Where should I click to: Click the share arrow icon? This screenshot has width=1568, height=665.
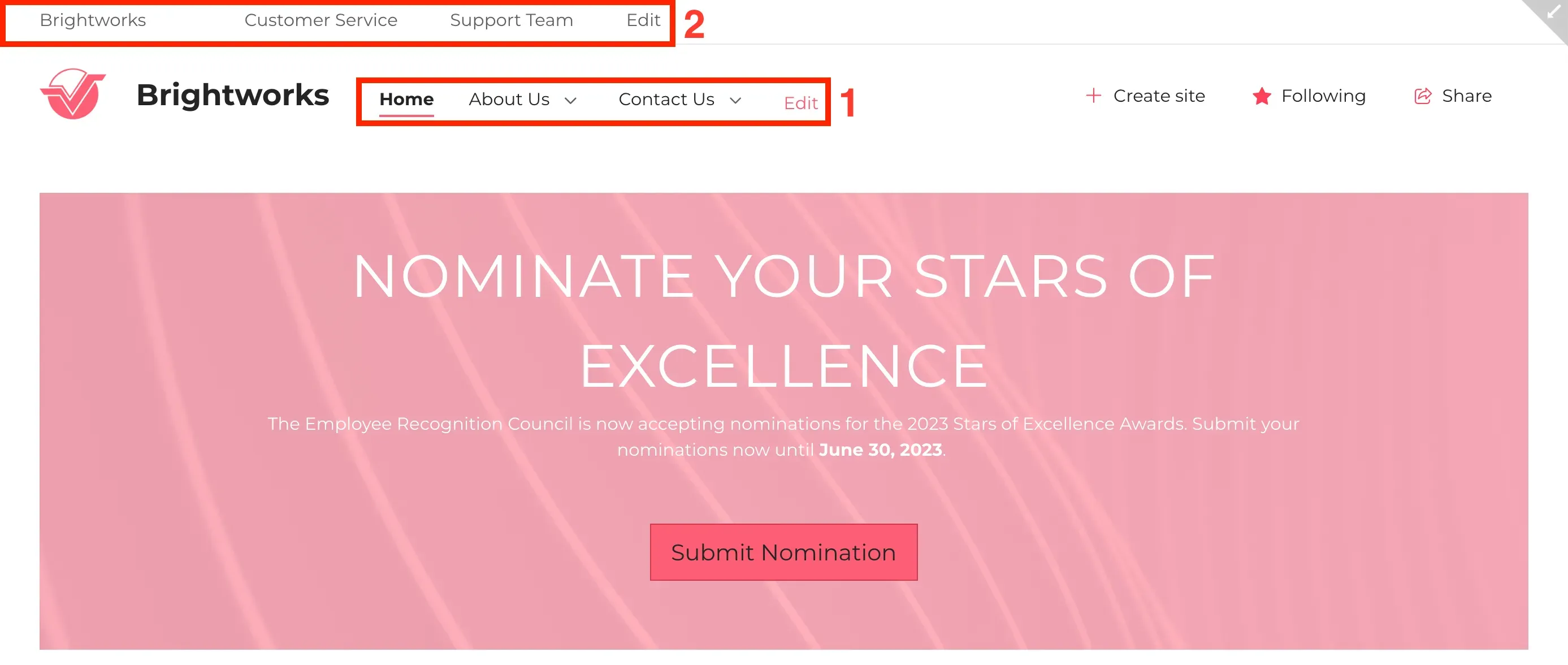(1423, 96)
